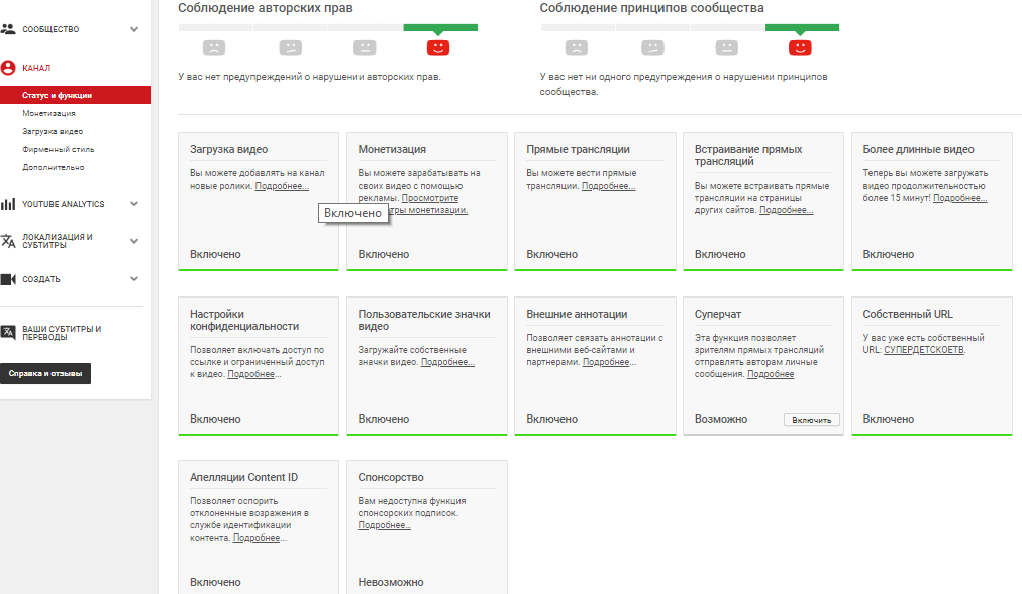Screen dimensions: 1022x594
Task: Click the Create video camera icon
Action: [x=8, y=279]
